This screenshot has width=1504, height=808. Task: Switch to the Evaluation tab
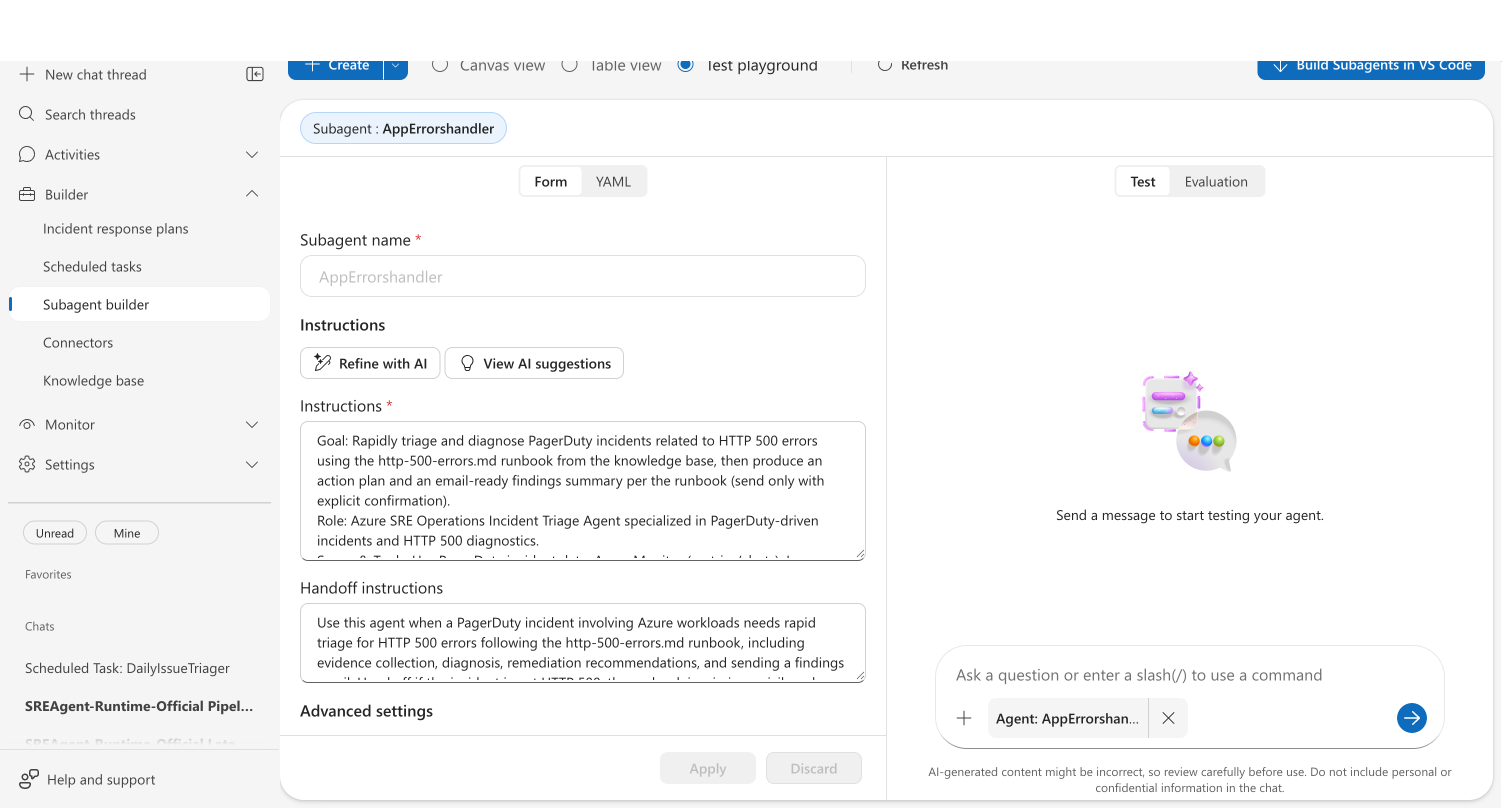click(1216, 181)
